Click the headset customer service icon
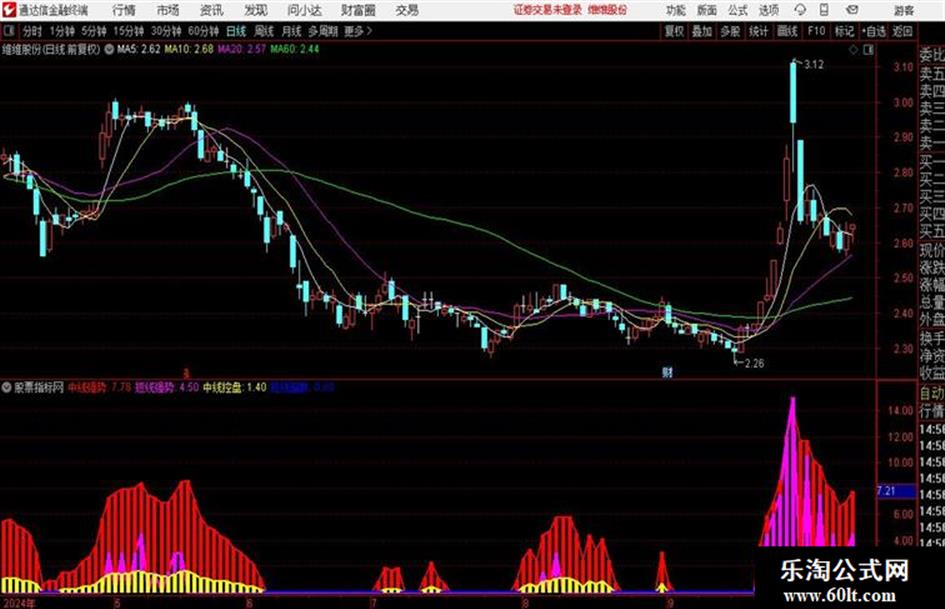Viewport: 945px width, 609px height. [800, 10]
